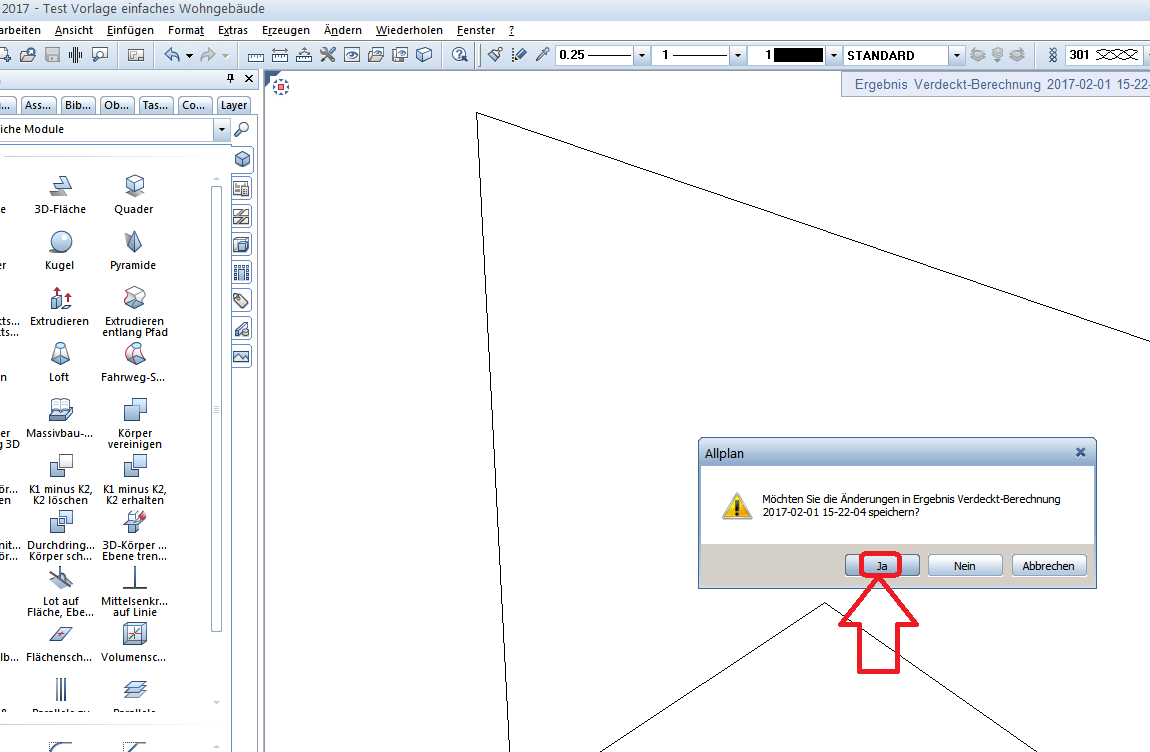Image resolution: width=1150 pixels, height=752 pixels.
Task: Open the pen thickness 0.25 dropdown
Action: 641,56
